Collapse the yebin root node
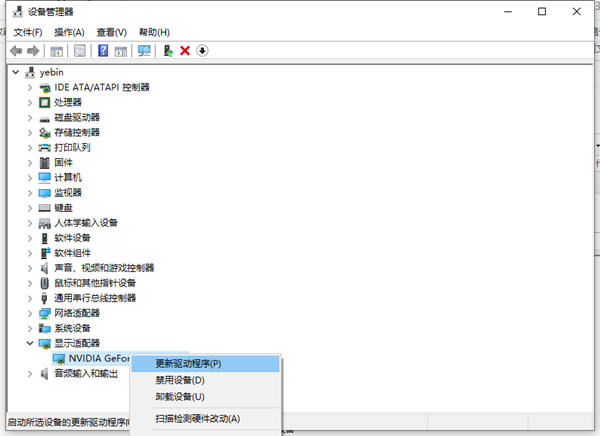The width and height of the screenshot is (600, 436). [14, 72]
